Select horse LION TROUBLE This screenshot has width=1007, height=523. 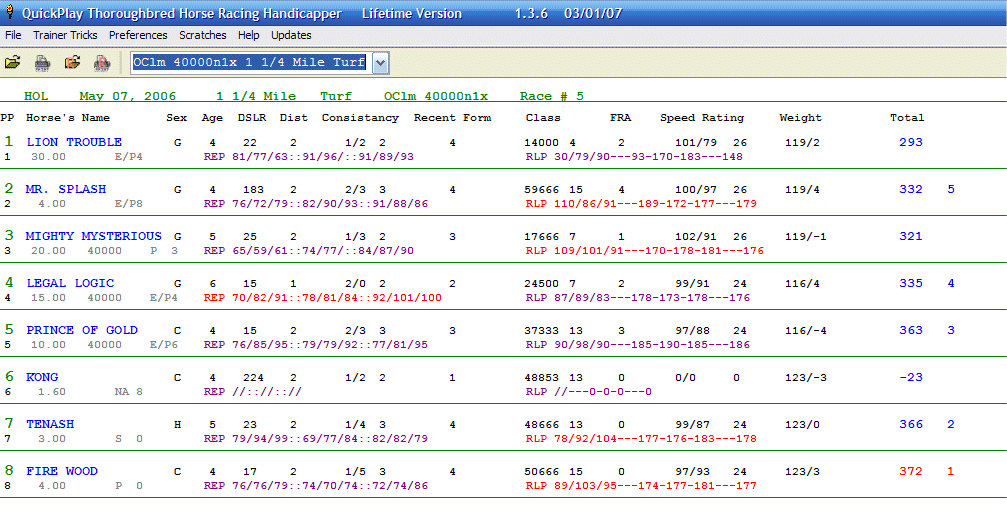pos(74,142)
